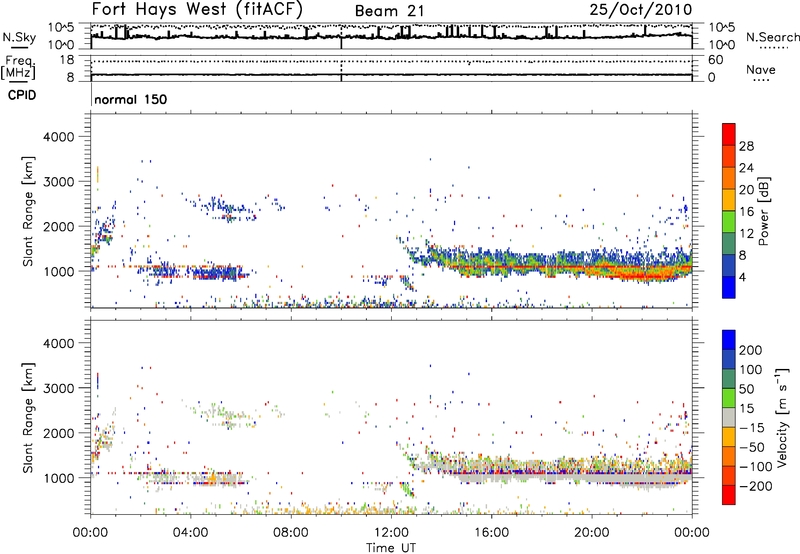
Task: Click the velocity colorbar blue top segment
Action: (729, 340)
